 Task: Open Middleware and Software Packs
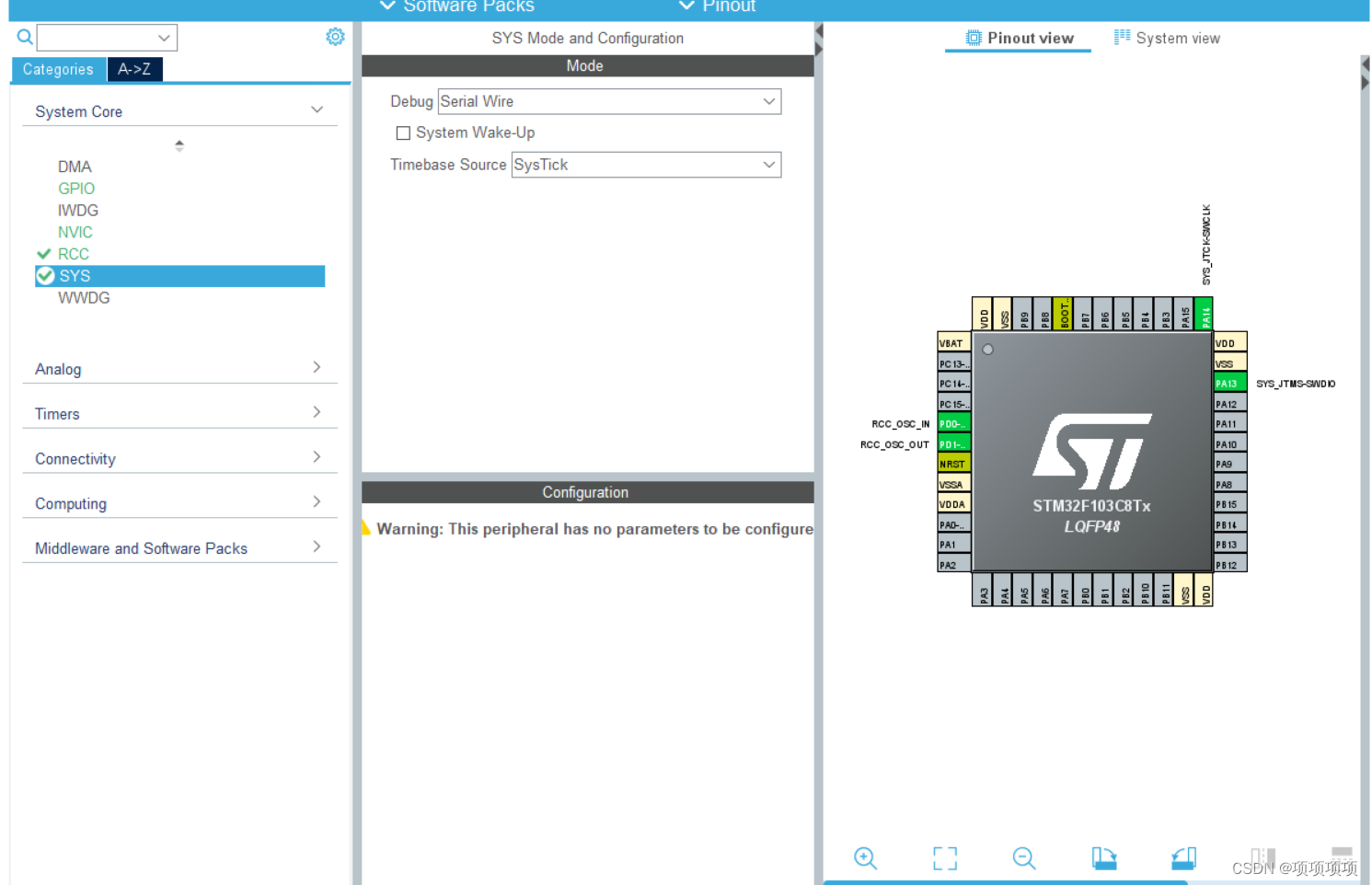pyautogui.click(x=141, y=547)
